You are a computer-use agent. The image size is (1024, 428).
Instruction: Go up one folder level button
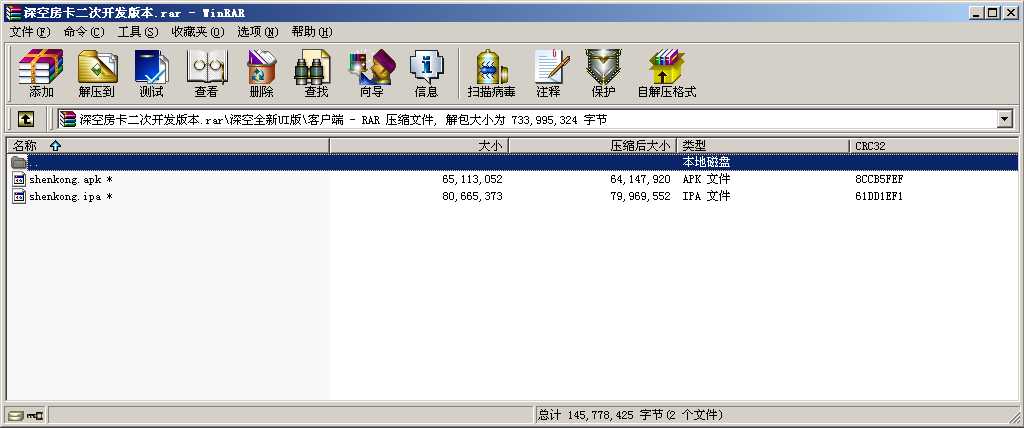25,119
